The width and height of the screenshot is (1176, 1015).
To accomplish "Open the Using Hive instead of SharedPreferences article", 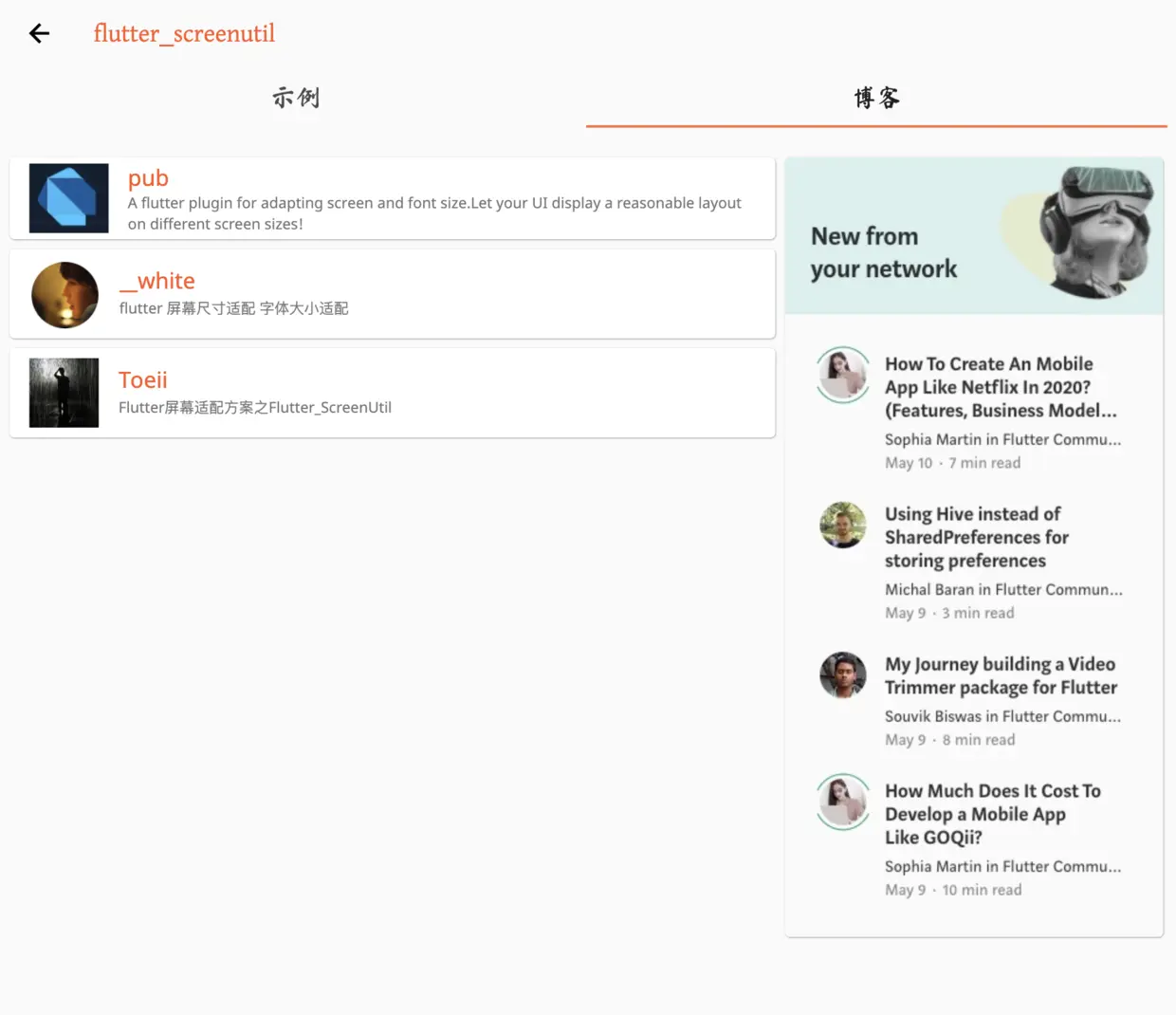I will 977,537.
